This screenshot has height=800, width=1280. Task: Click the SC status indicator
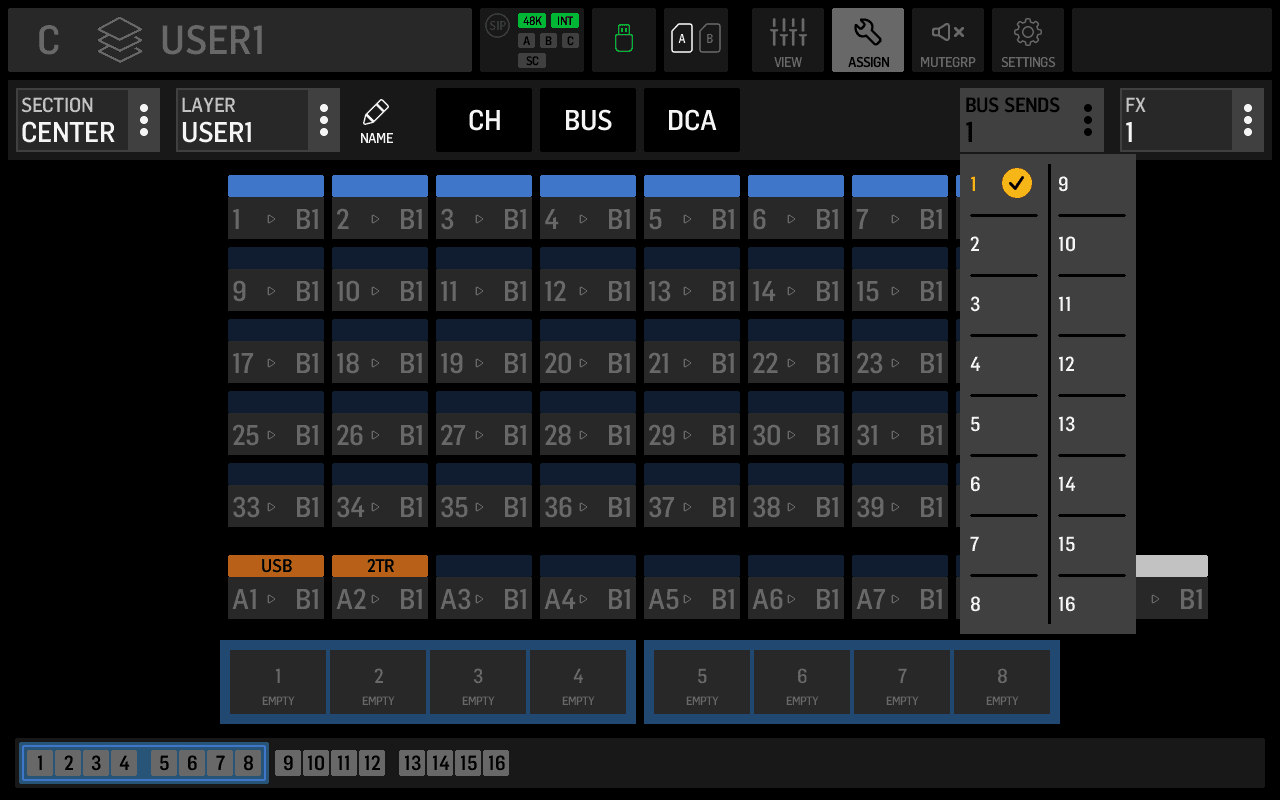pos(532,61)
